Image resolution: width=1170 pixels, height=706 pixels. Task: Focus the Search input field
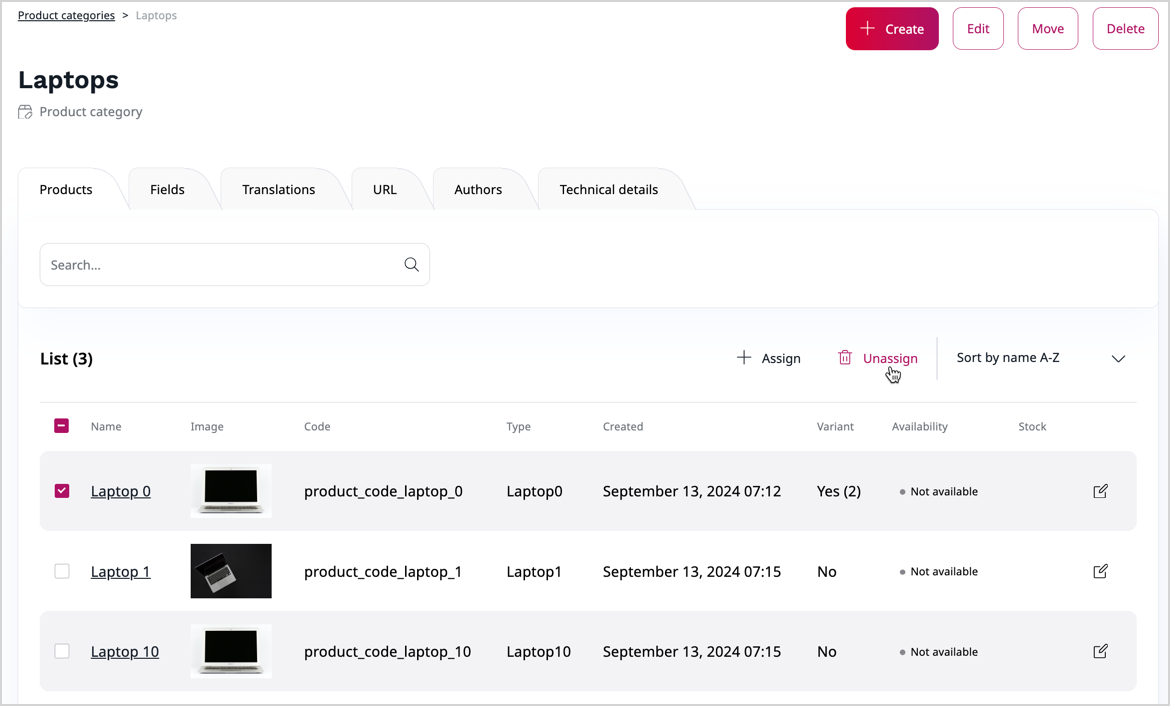234,264
